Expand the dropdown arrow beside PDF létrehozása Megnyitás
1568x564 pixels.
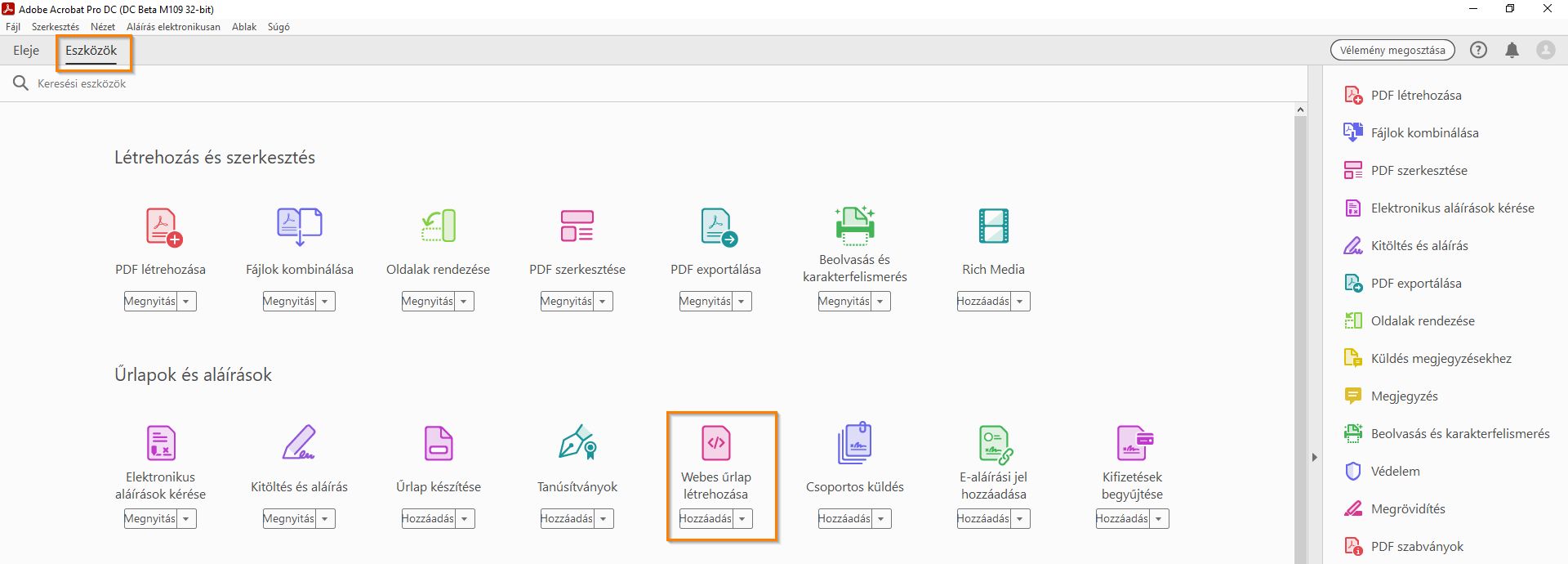pyautogui.click(x=186, y=302)
